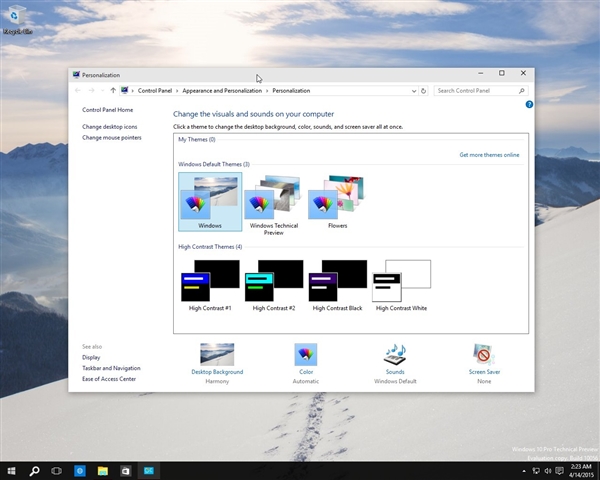Image resolution: width=600 pixels, height=480 pixels.
Task: Open the Screen Saver settings icon
Action: 484,354
